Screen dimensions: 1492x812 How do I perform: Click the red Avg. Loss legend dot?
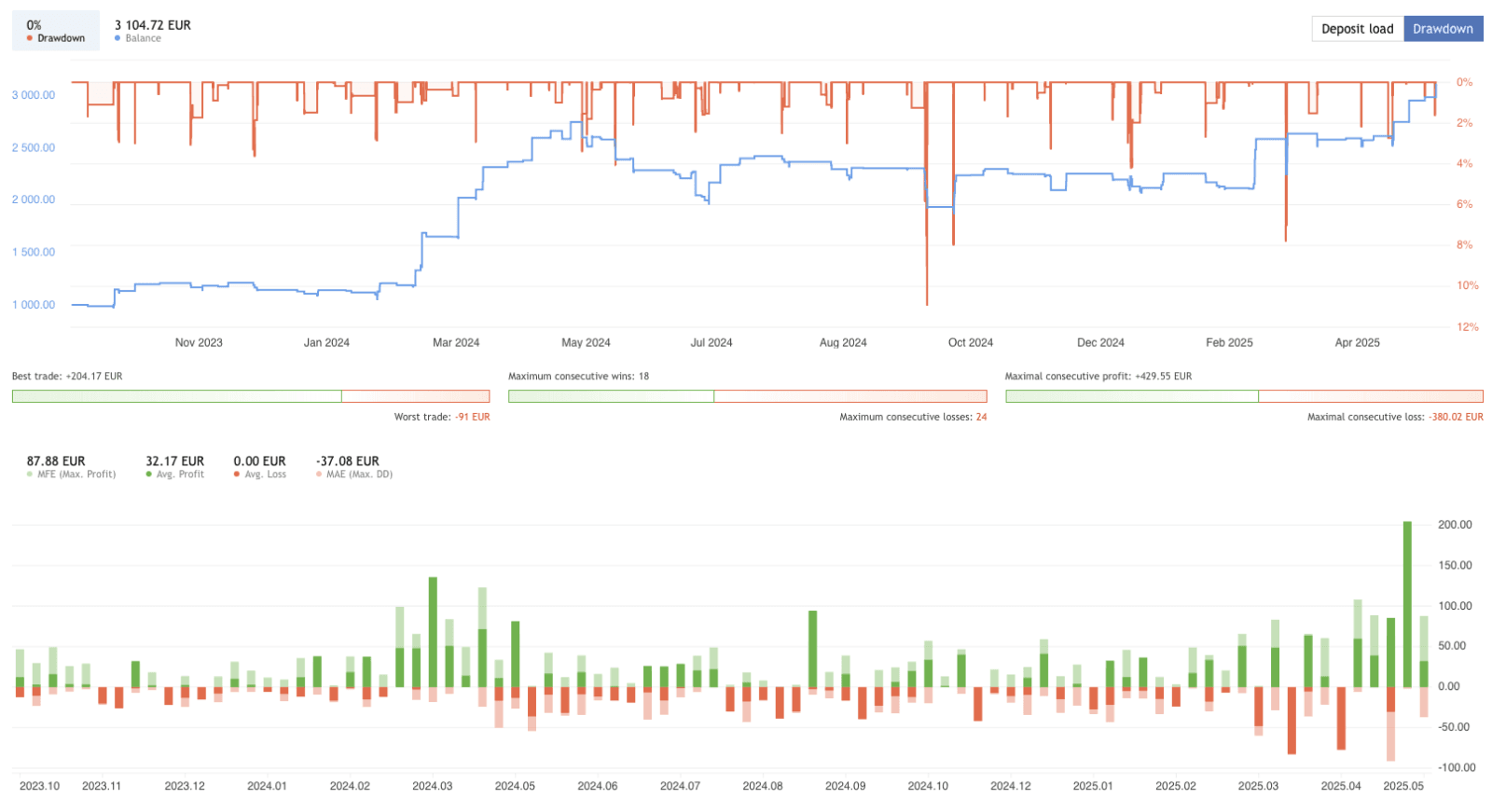coord(237,475)
